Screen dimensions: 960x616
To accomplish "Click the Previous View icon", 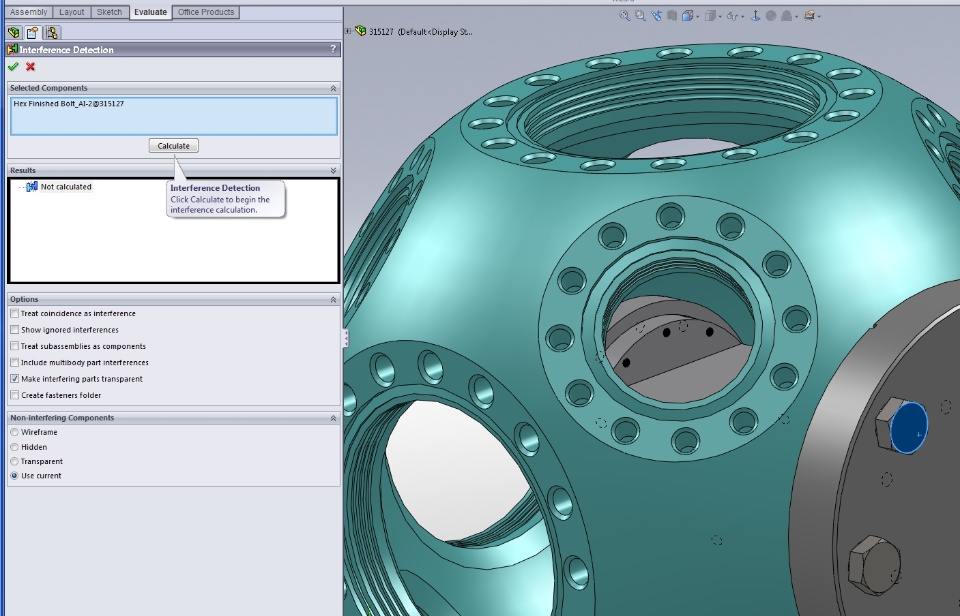I will pos(656,16).
